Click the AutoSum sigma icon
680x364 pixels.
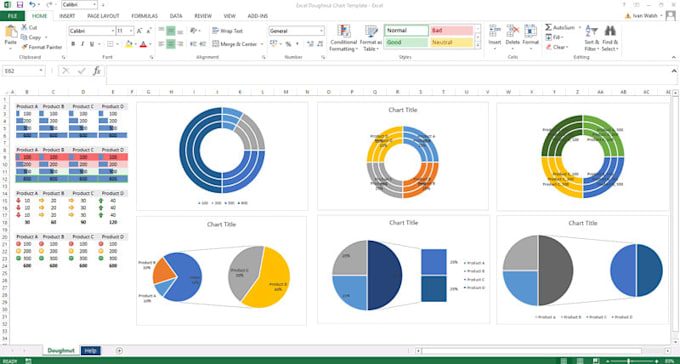[548, 27]
